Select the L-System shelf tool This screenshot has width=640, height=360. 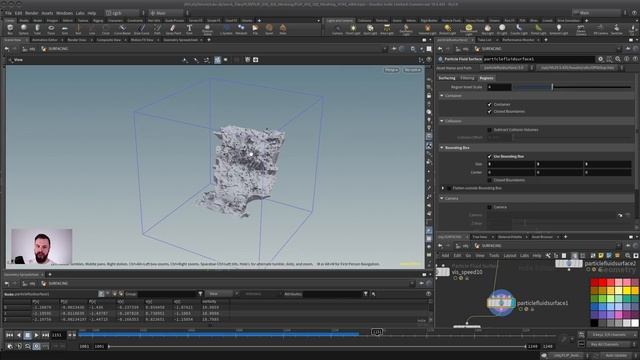click(x=226, y=29)
